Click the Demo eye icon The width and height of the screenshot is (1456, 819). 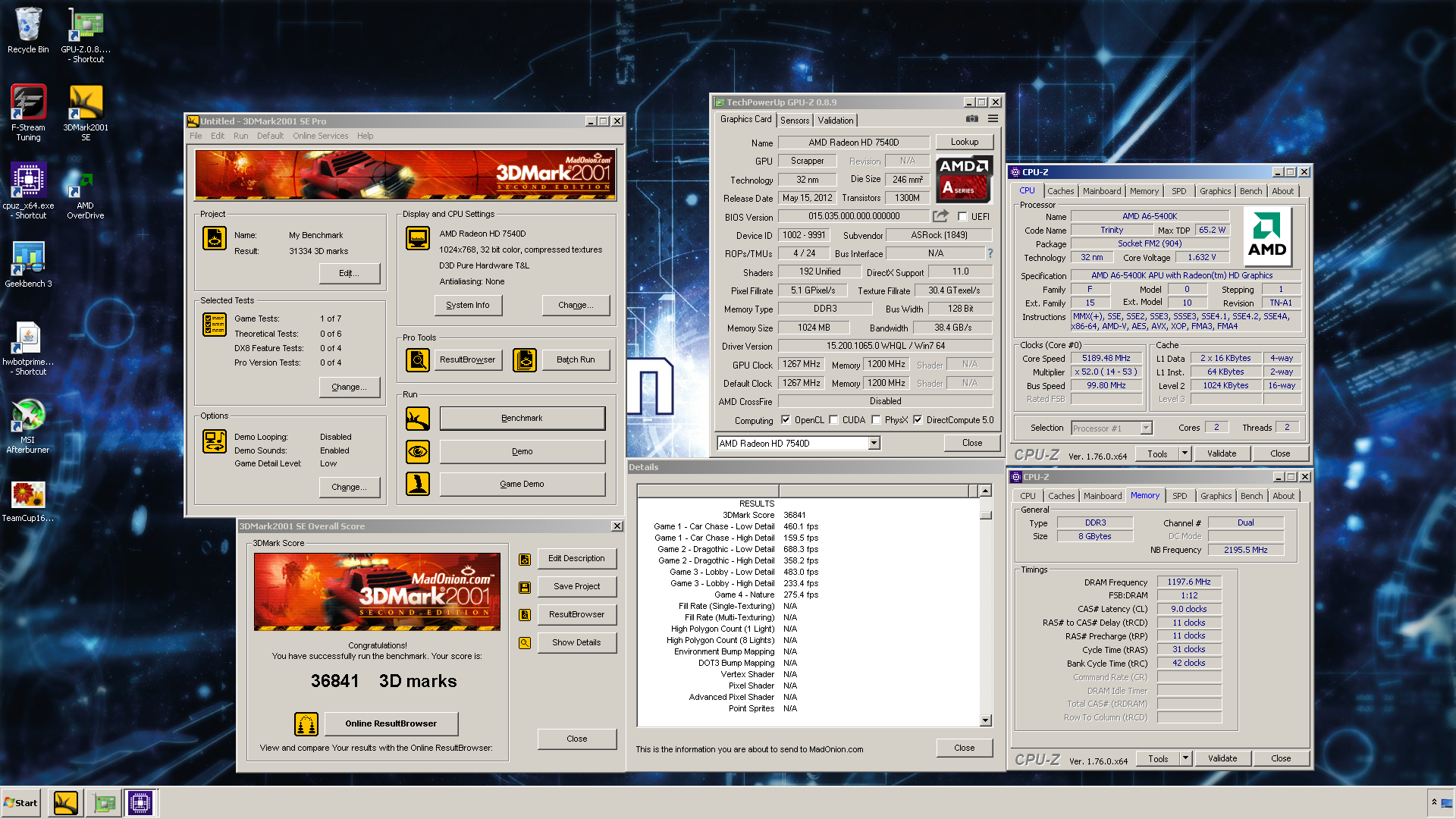pyautogui.click(x=418, y=452)
